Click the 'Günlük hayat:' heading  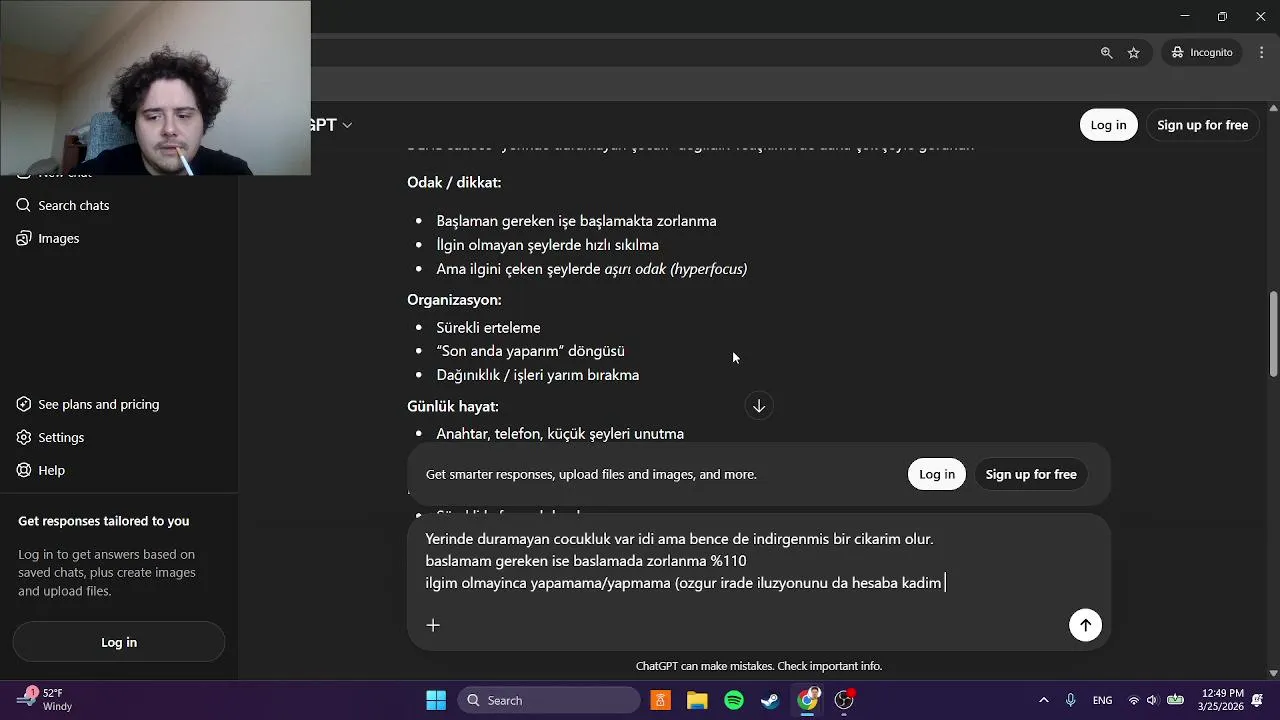[x=453, y=406]
